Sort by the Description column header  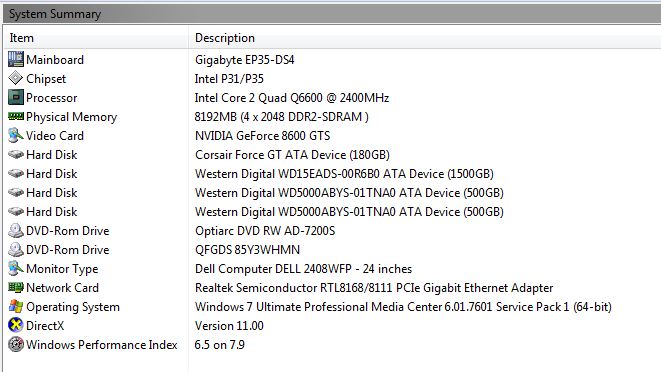[425, 38]
